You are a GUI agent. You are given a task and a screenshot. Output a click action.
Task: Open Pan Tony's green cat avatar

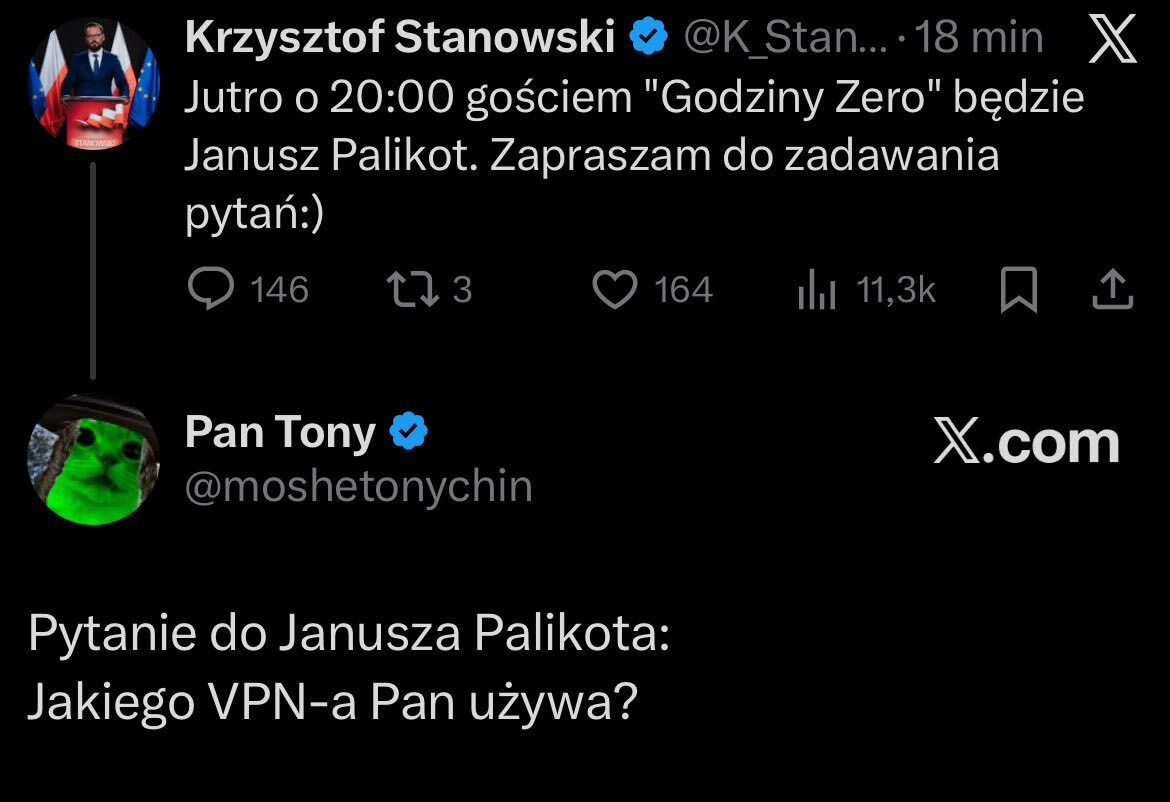click(x=93, y=462)
